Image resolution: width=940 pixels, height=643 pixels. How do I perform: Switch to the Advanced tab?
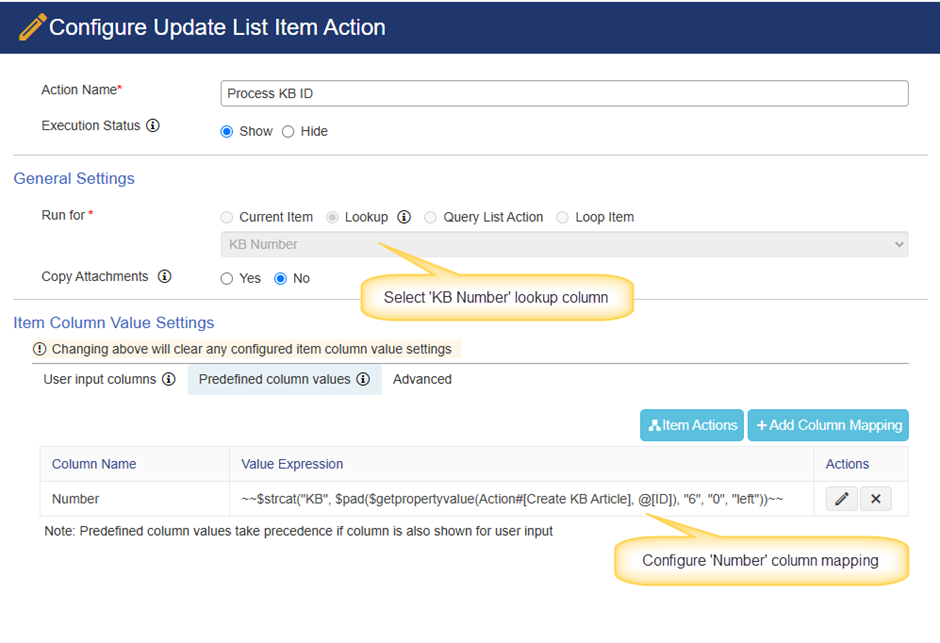[x=422, y=379]
